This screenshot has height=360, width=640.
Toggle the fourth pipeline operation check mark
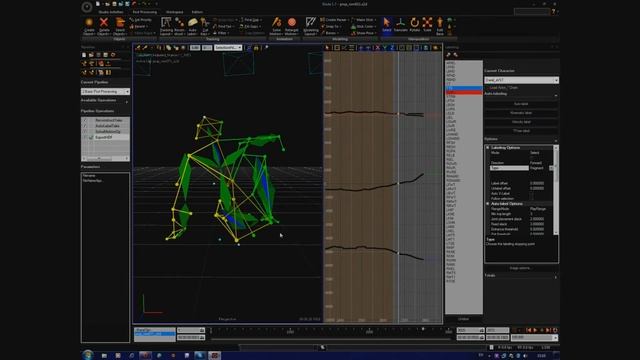(x=91, y=138)
